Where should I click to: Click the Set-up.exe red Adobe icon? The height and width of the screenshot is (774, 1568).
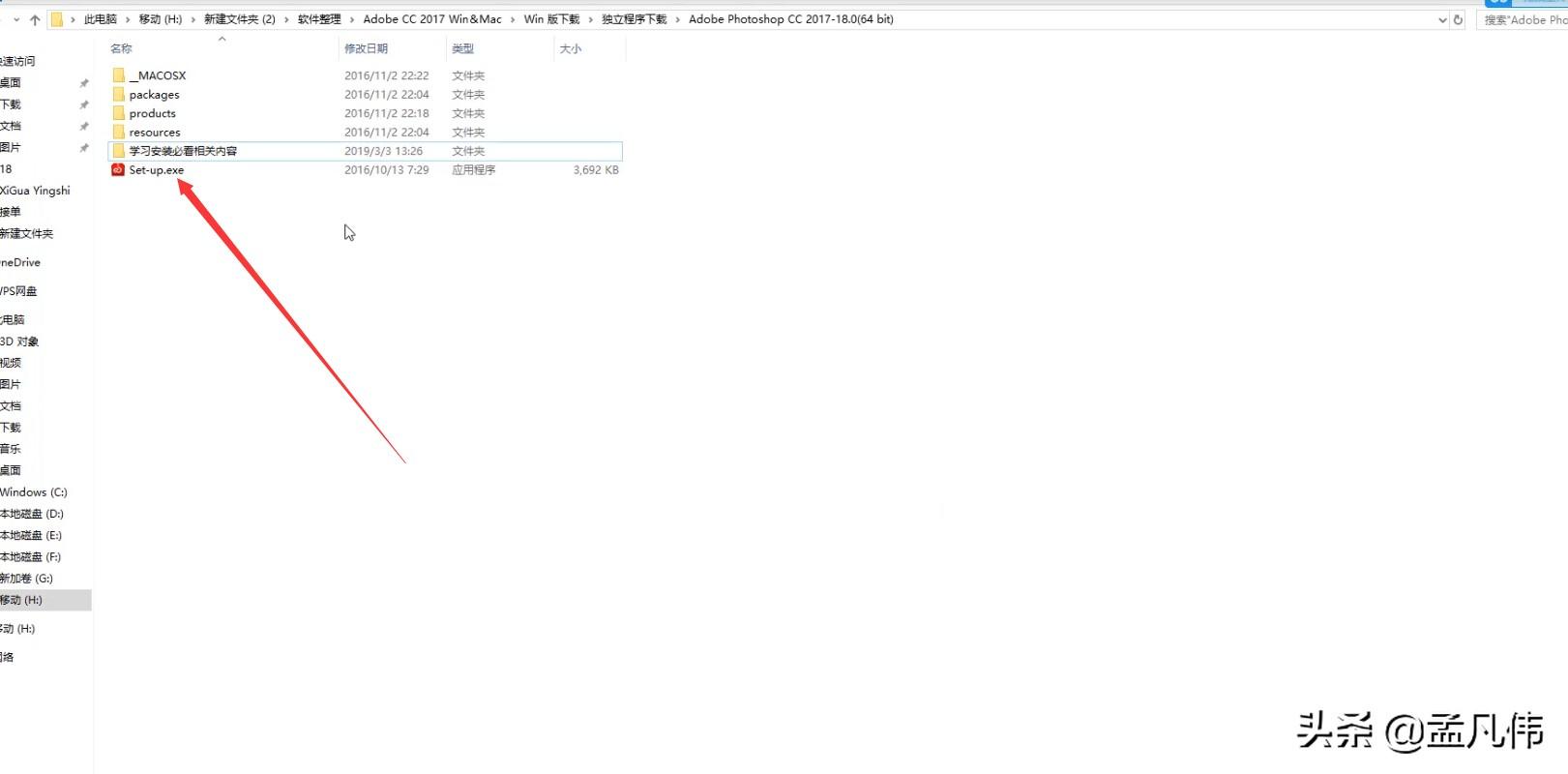(x=118, y=170)
